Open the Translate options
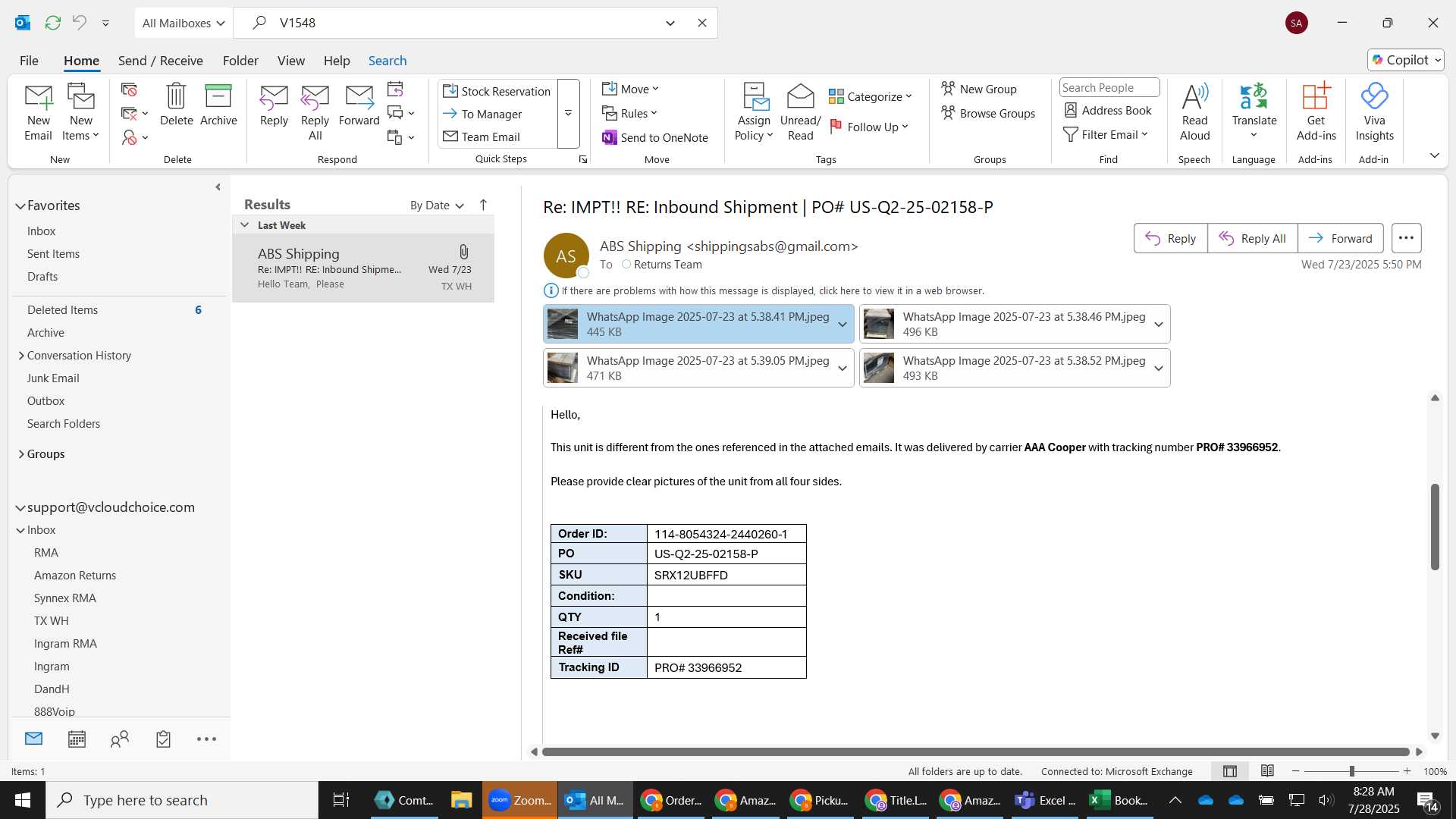The width and height of the screenshot is (1456, 819). pos(1254,112)
